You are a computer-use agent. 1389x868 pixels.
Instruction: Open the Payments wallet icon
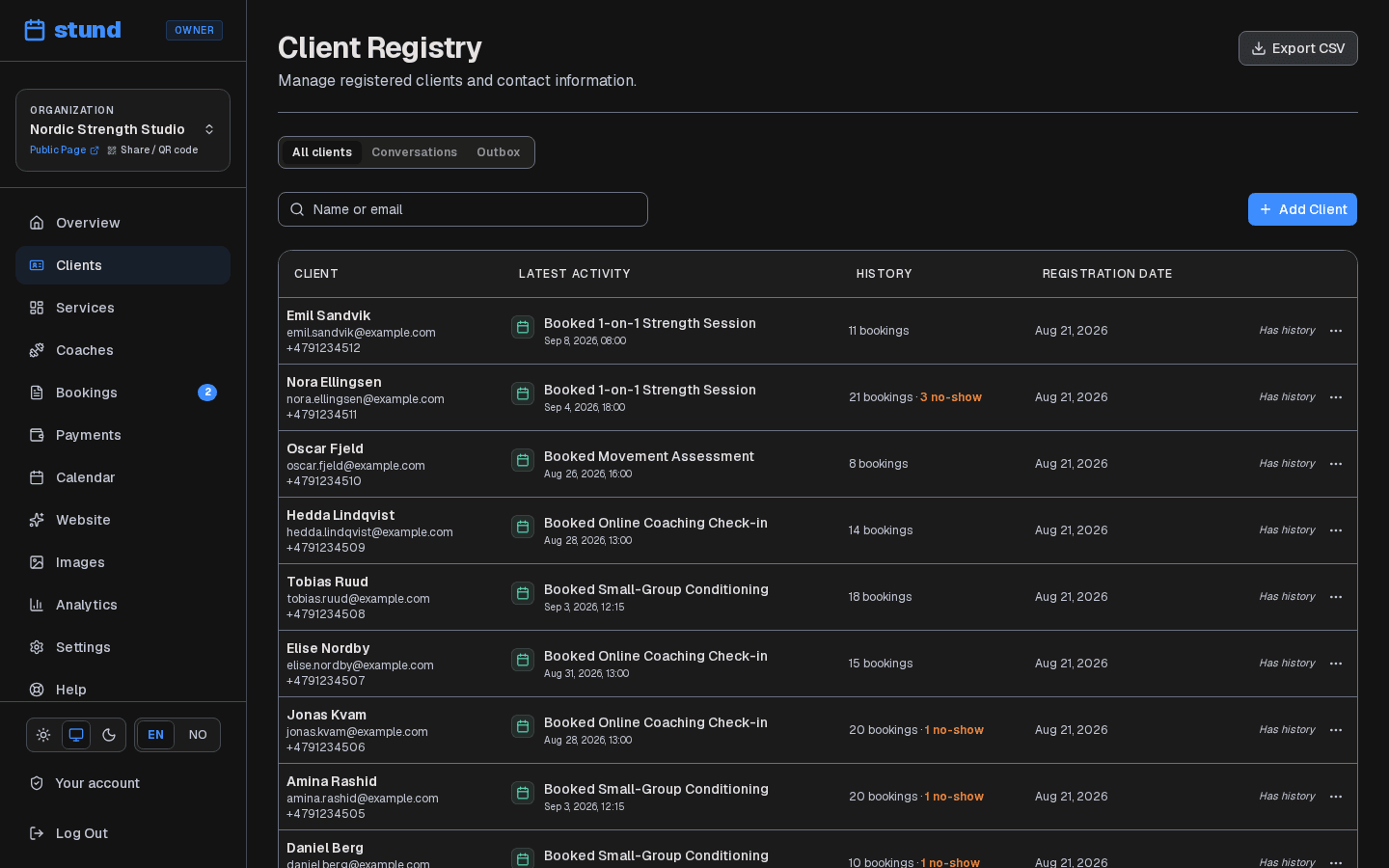click(x=37, y=435)
